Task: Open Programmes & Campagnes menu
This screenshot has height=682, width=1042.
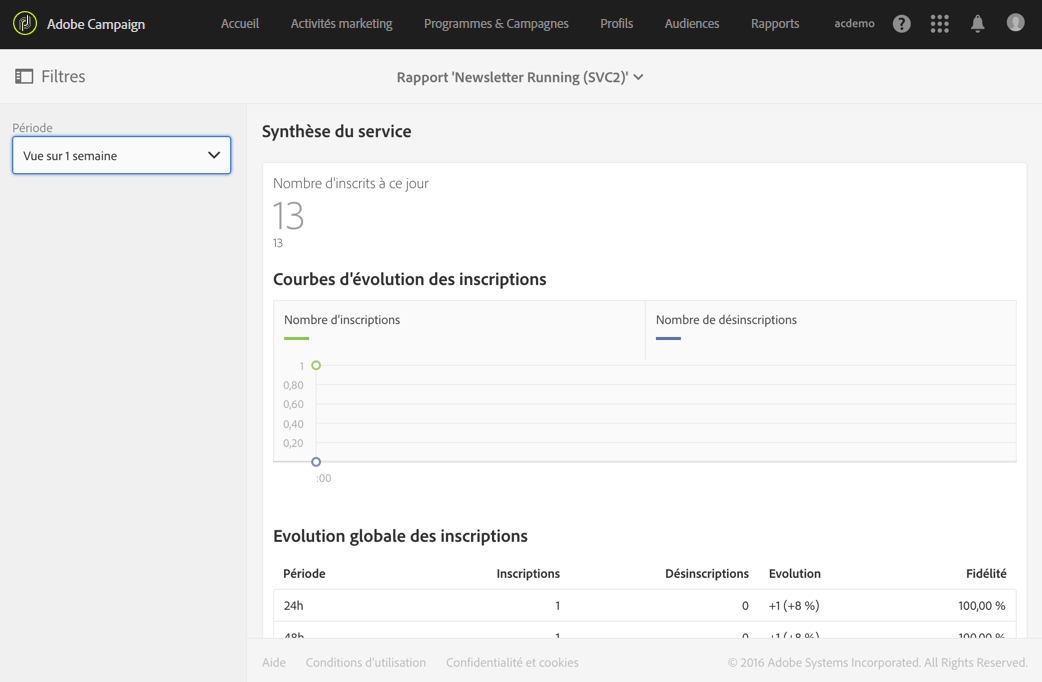Action: coord(496,23)
